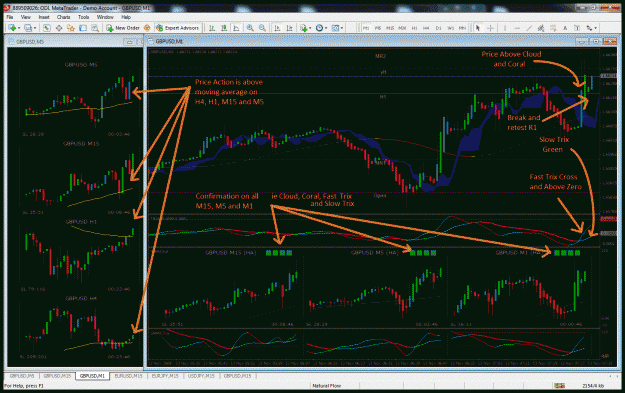Expand the Arrows tool dropdown
The width and height of the screenshot is (625, 393).
click(596, 28)
